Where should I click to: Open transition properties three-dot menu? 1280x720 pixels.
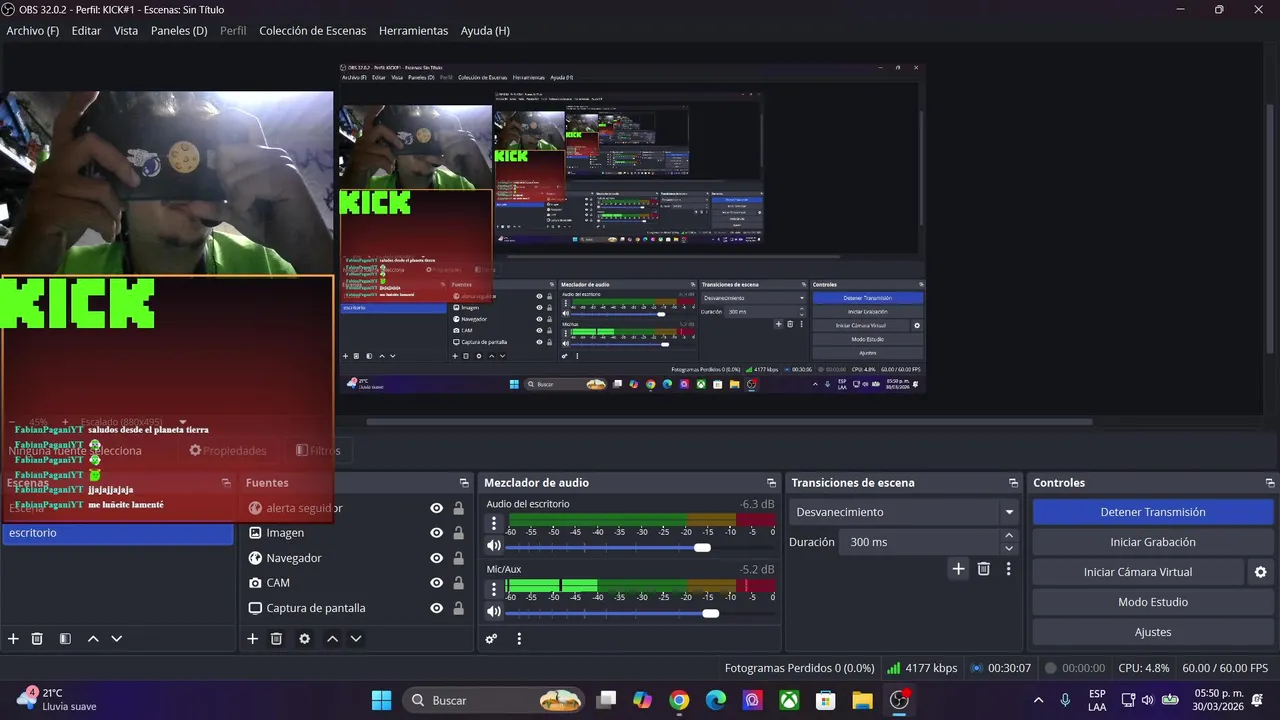click(1008, 569)
